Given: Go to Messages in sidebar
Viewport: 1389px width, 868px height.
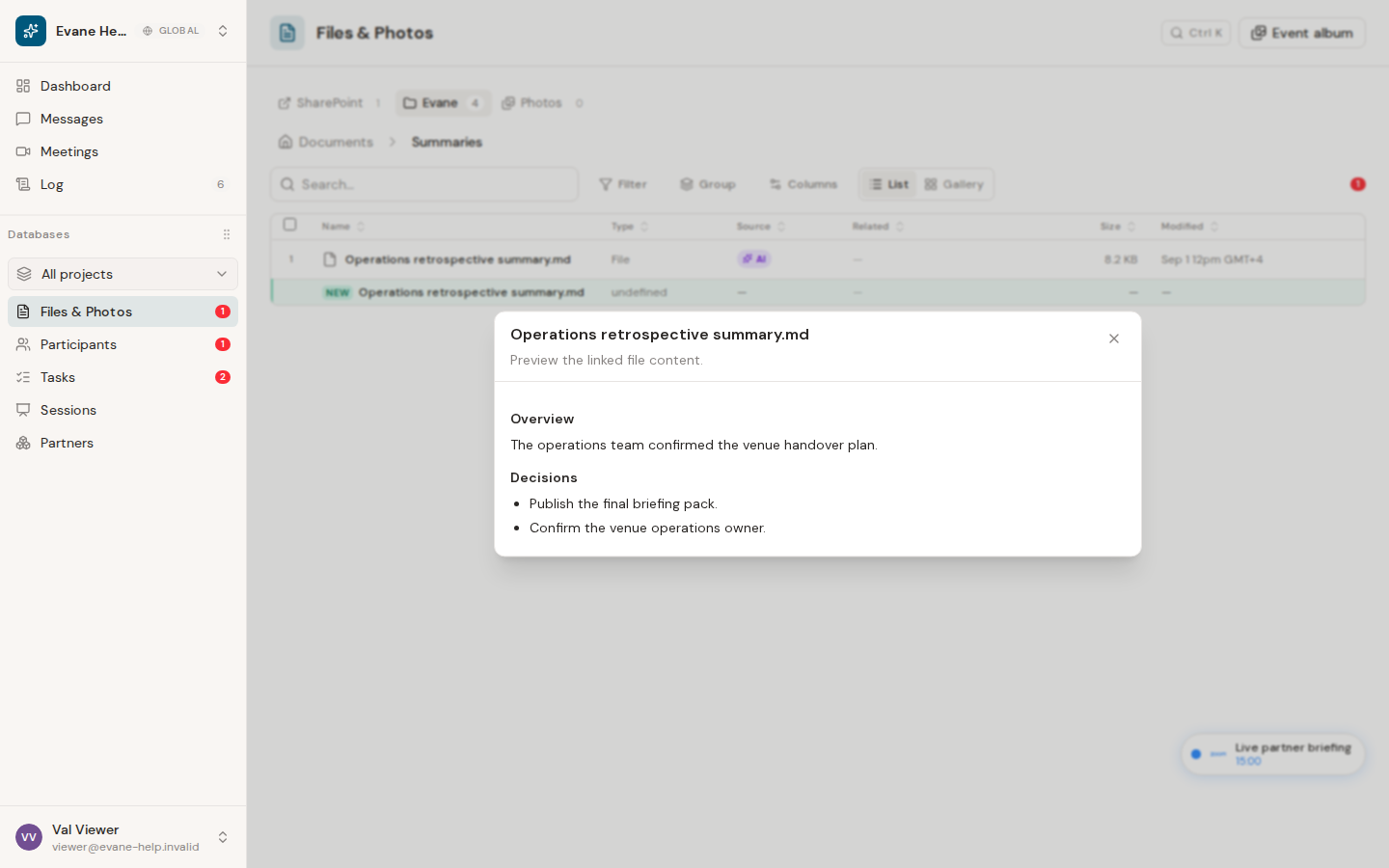Looking at the screenshot, I should pos(123,119).
